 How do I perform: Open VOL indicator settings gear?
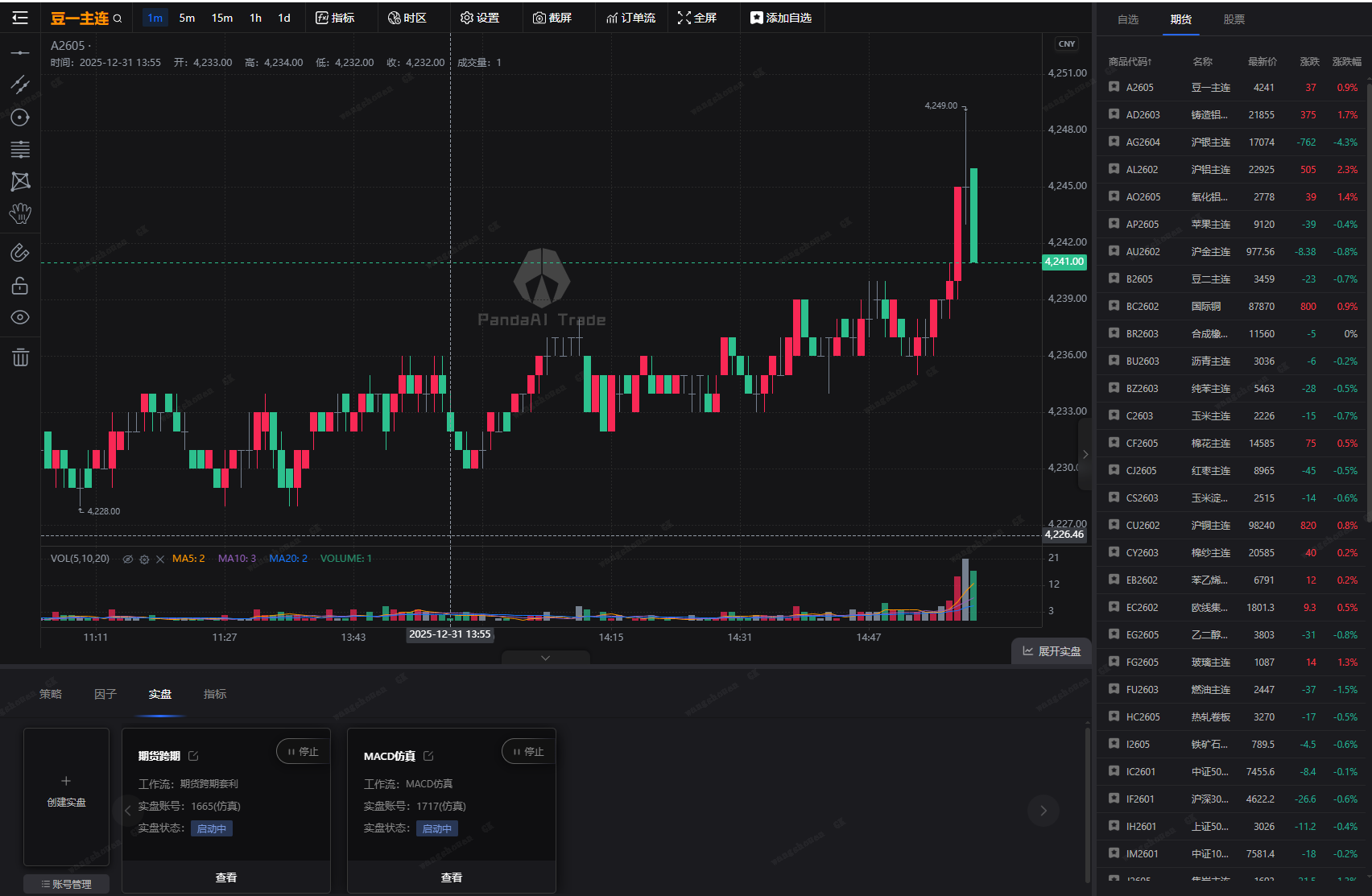click(144, 559)
